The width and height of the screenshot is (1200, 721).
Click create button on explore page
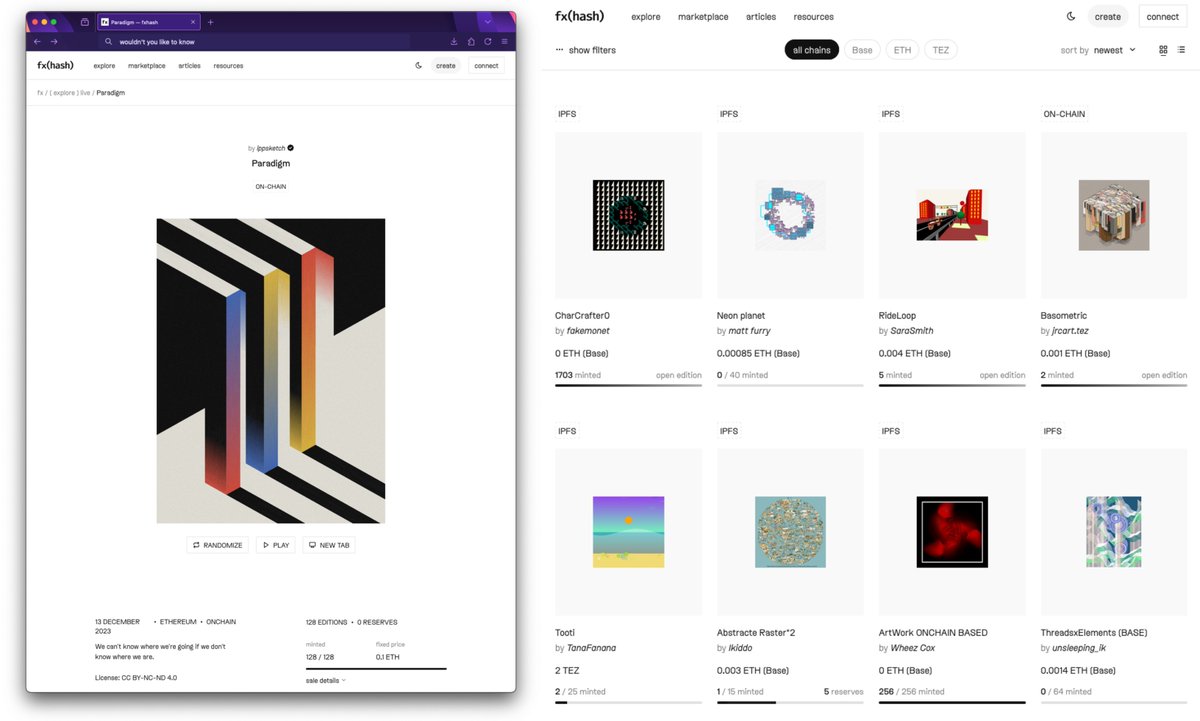[1108, 17]
